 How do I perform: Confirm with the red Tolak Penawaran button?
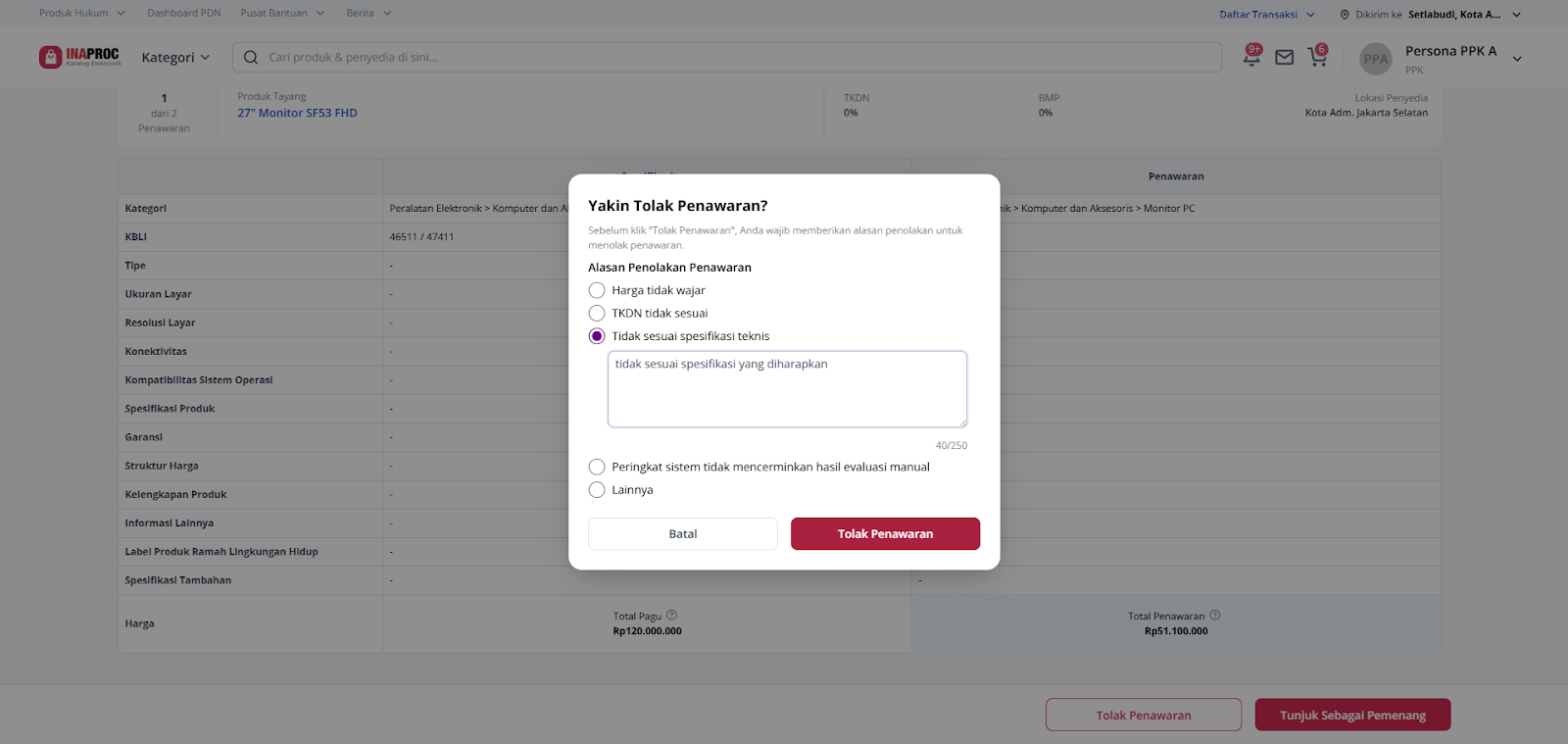[885, 534]
